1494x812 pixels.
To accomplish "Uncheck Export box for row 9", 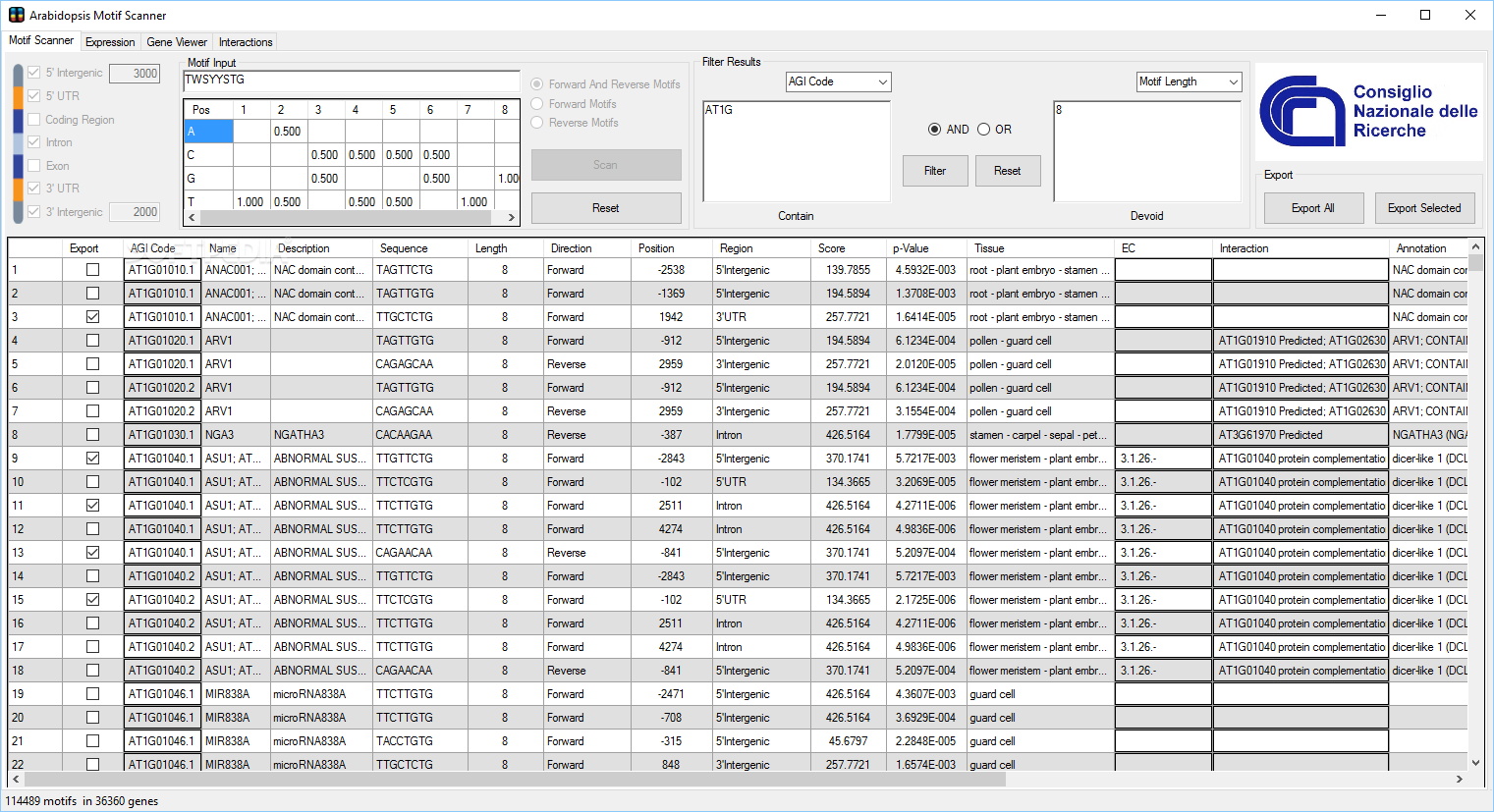I will pos(92,459).
